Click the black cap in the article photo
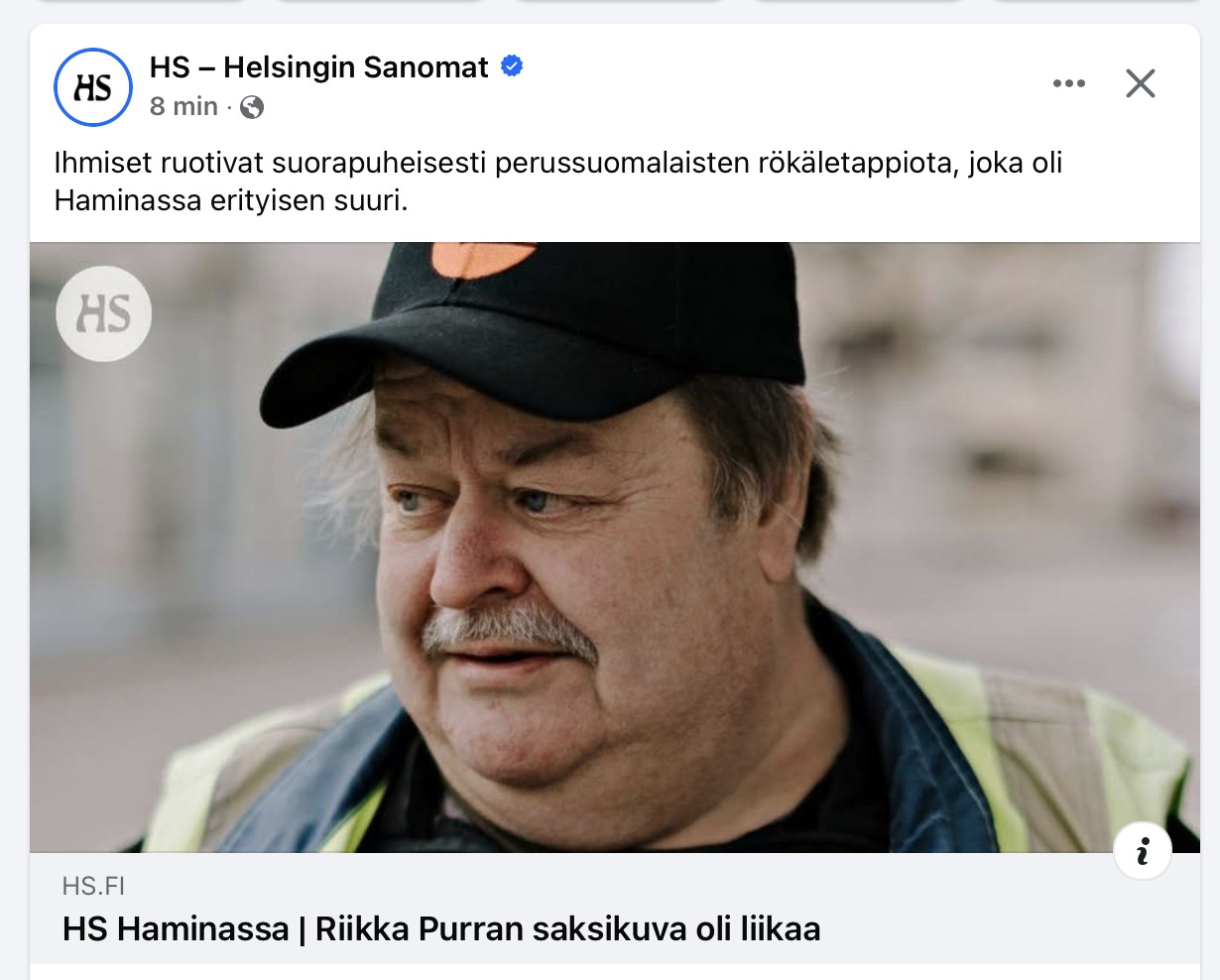This screenshot has height=980, width=1220. (x=536, y=317)
